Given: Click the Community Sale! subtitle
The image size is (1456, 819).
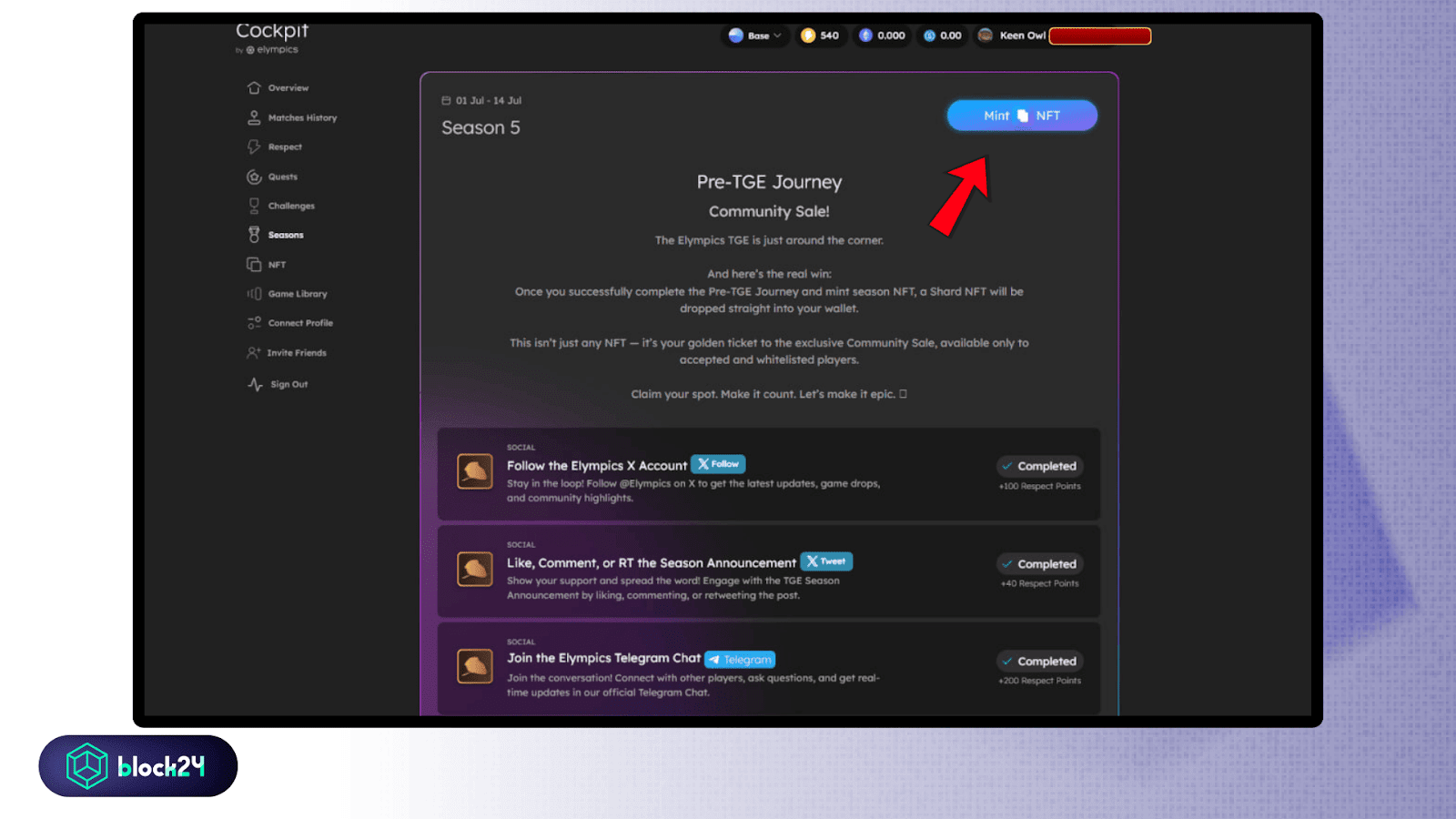Looking at the screenshot, I should [769, 211].
